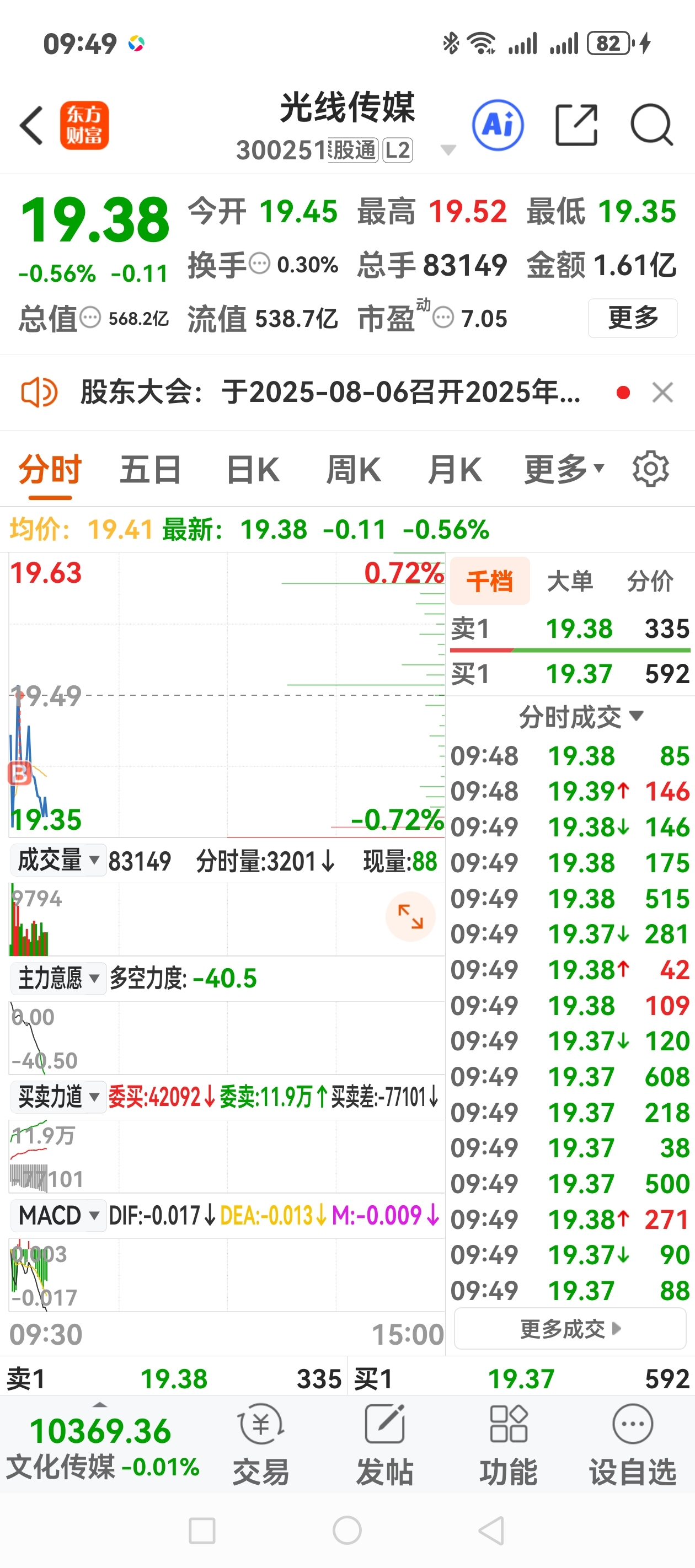Select the 分价 tab
This screenshot has width=695, height=1568.
pyautogui.click(x=650, y=581)
